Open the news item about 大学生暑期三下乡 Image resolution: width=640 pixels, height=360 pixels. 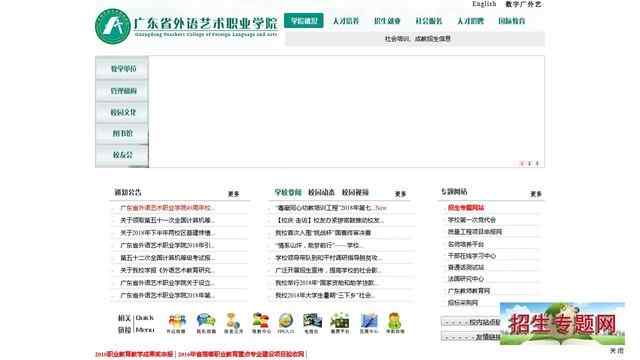[325, 296]
